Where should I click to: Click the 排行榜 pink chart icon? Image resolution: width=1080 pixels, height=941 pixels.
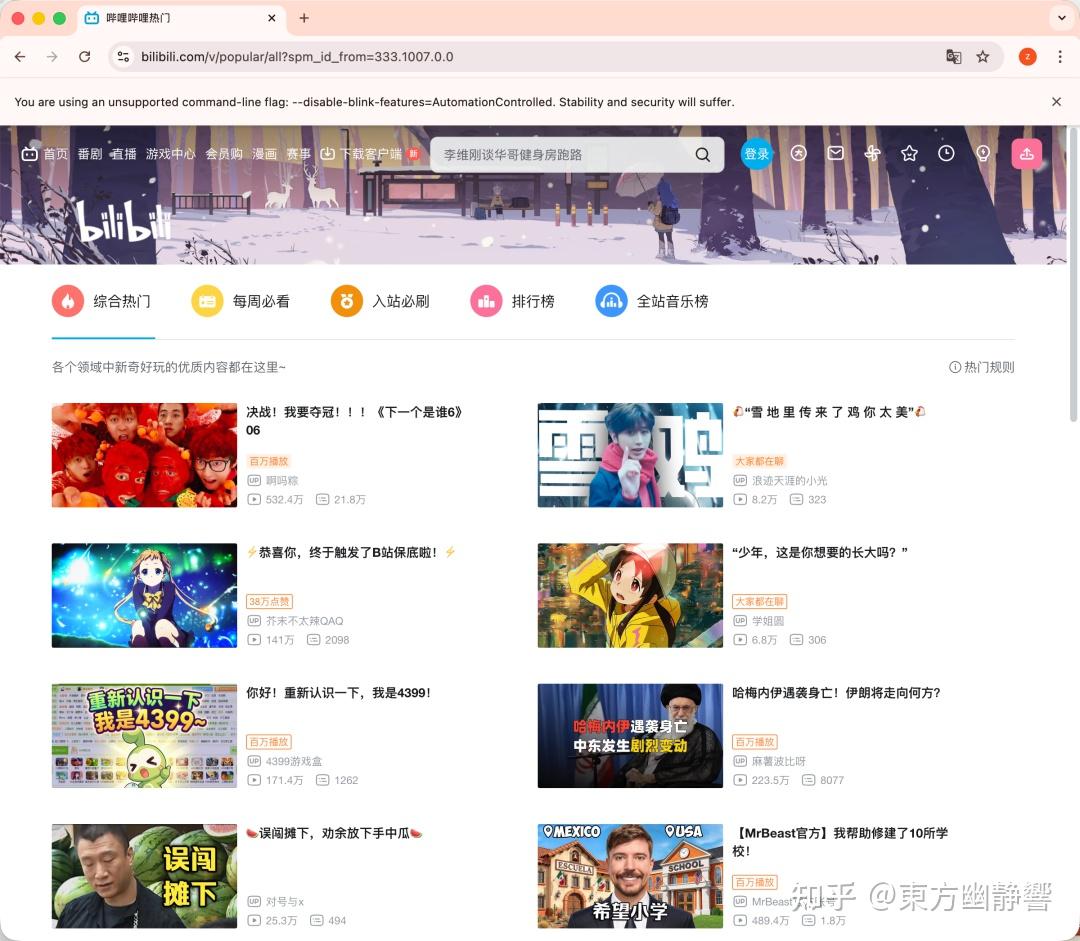pos(486,301)
